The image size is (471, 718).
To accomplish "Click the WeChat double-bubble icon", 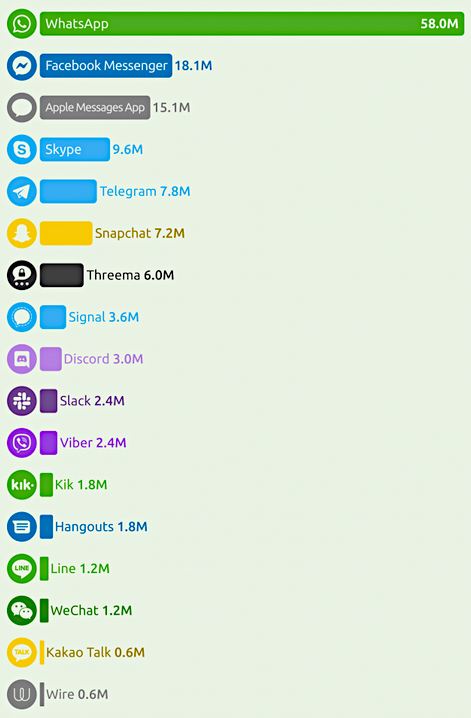I will coord(22,610).
